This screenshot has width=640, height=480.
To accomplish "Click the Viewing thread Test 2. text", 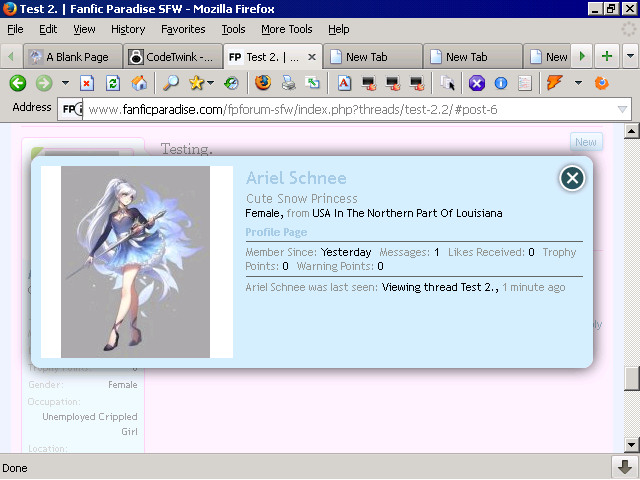I will [x=440, y=287].
